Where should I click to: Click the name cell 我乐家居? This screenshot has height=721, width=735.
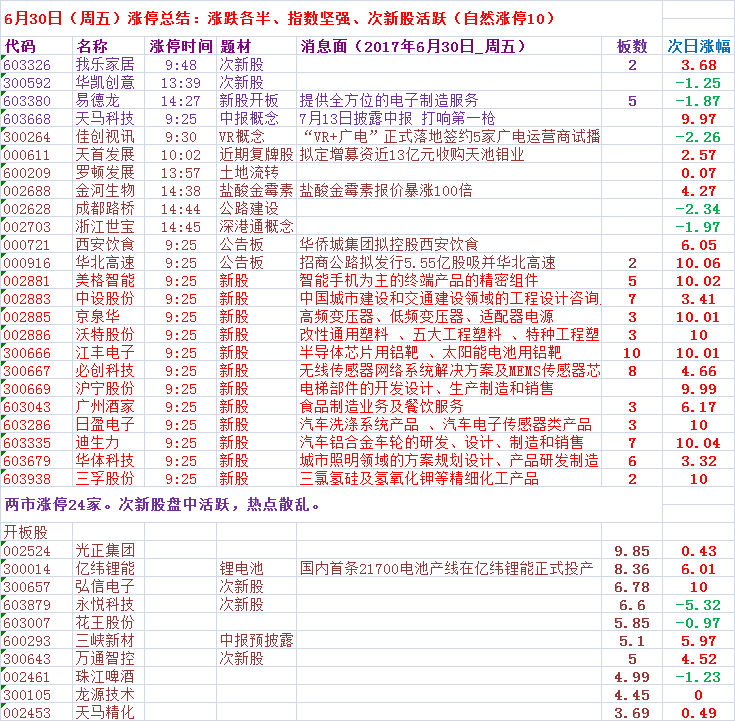[x=108, y=65]
